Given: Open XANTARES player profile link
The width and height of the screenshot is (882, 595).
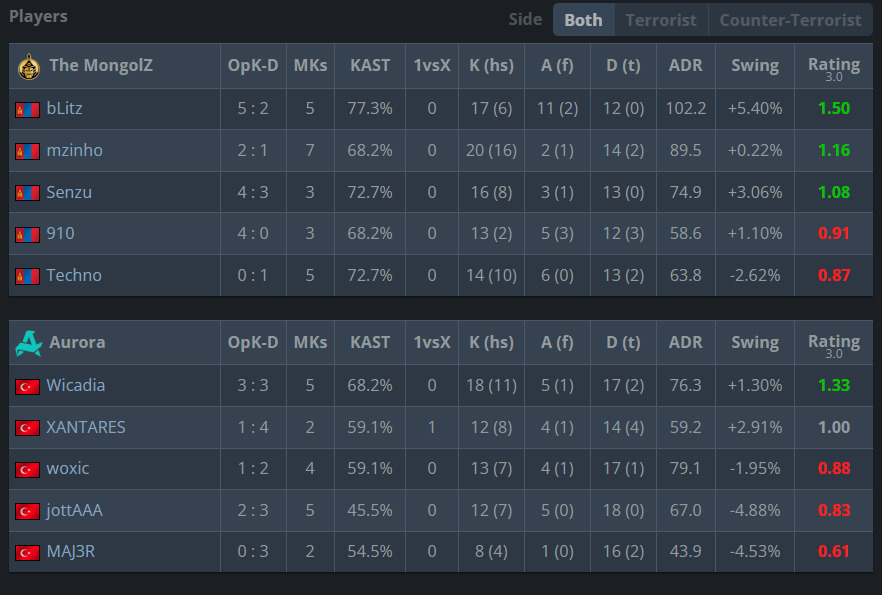Looking at the screenshot, I should tap(86, 427).
